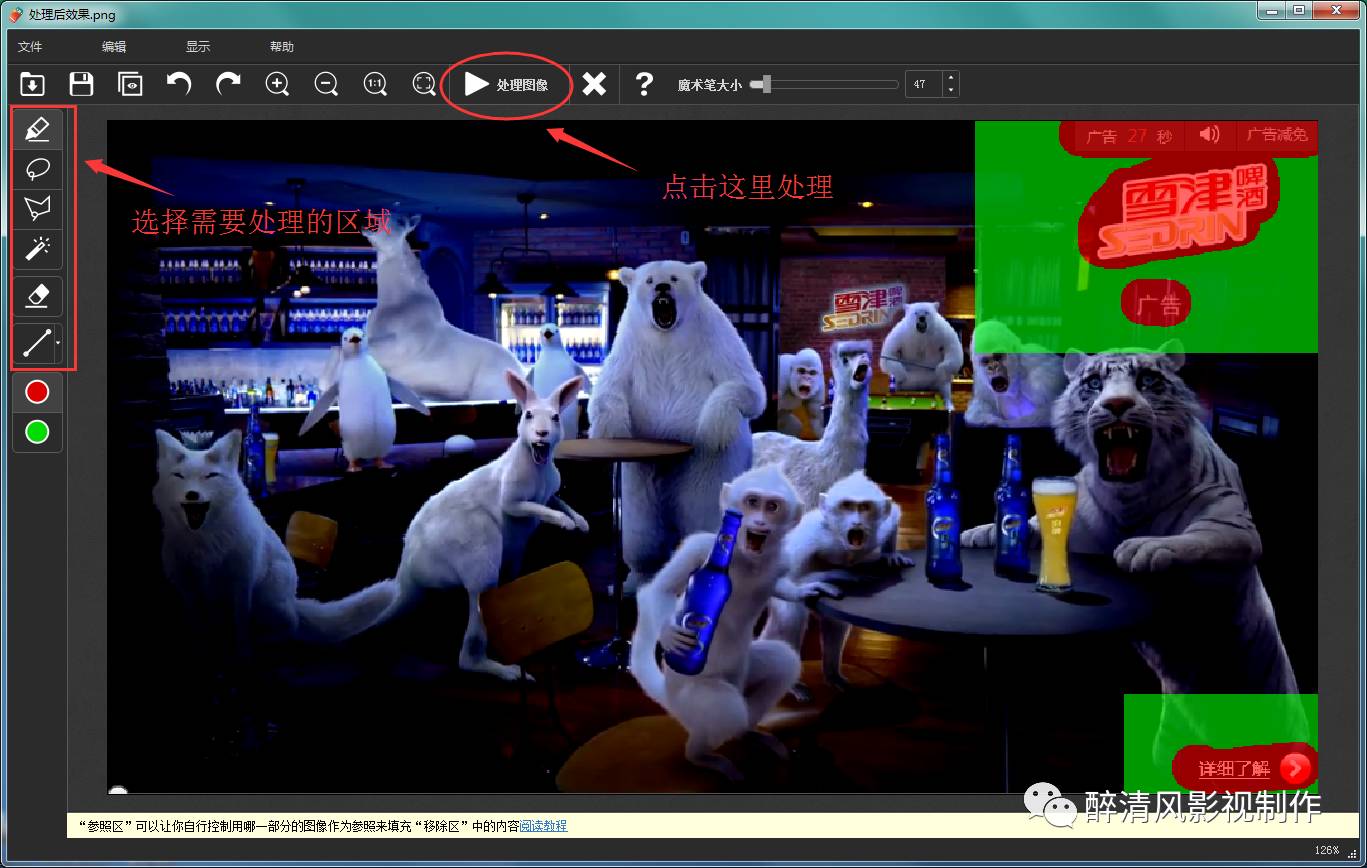Select the eraser tool
1367x868 pixels.
coord(37,296)
